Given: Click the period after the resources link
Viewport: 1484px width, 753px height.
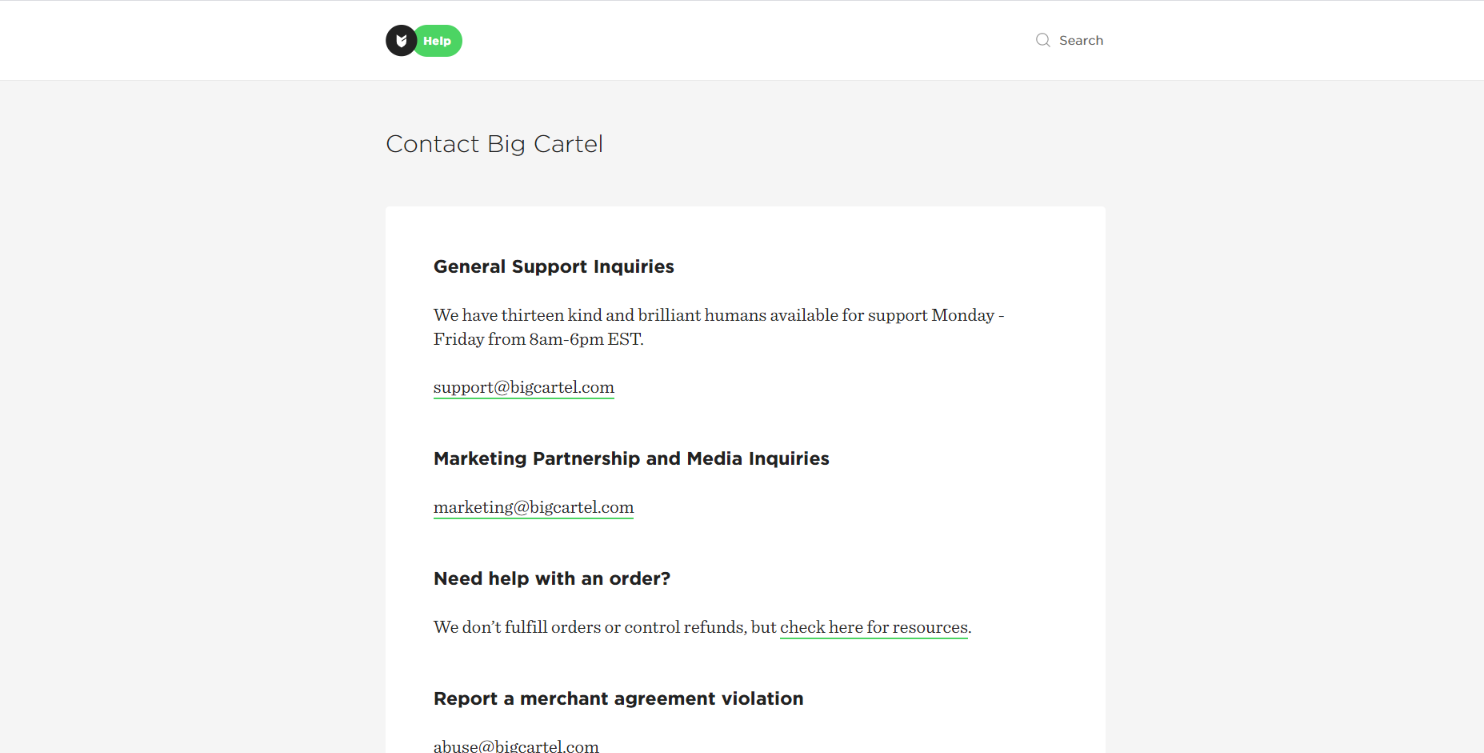Looking at the screenshot, I should click(970, 628).
